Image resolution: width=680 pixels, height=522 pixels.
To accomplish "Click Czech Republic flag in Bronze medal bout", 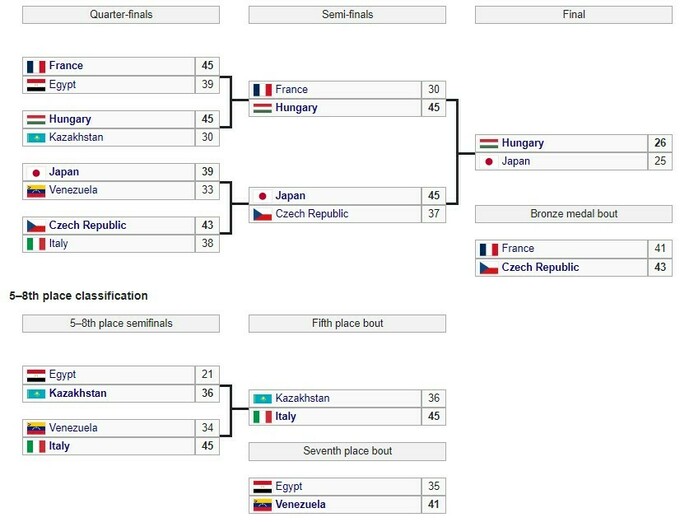I will [x=489, y=268].
